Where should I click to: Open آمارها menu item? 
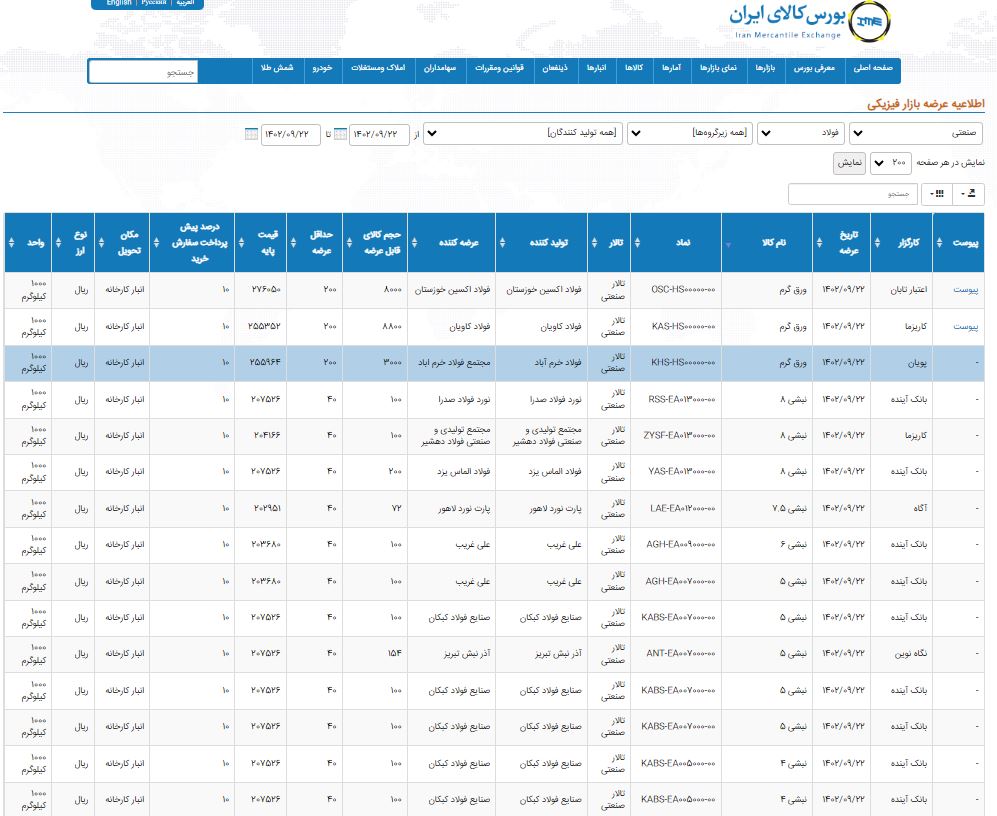671,68
